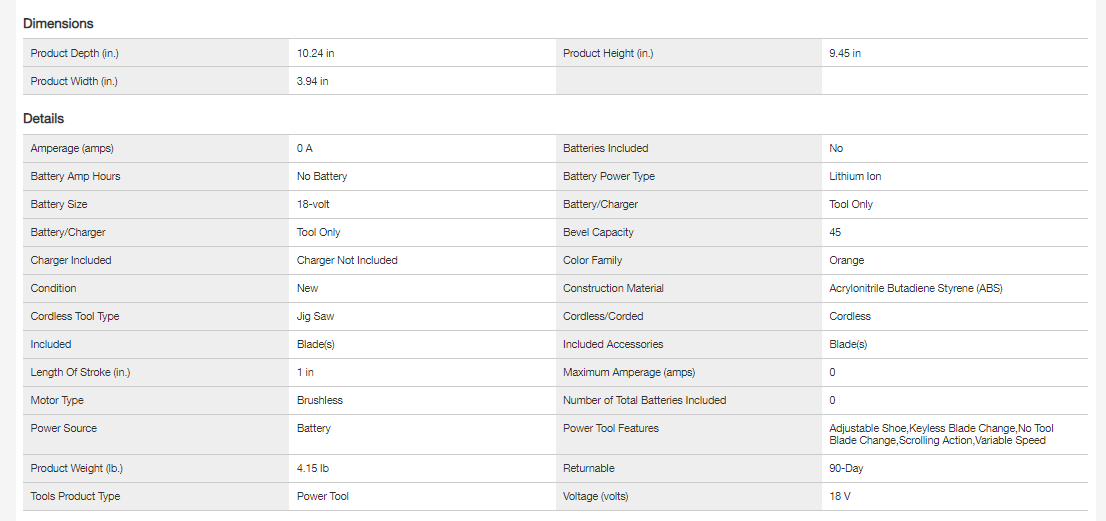The image size is (1106, 521).
Task: Click the Dimensions section heading
Action: (x=58, y=23)
